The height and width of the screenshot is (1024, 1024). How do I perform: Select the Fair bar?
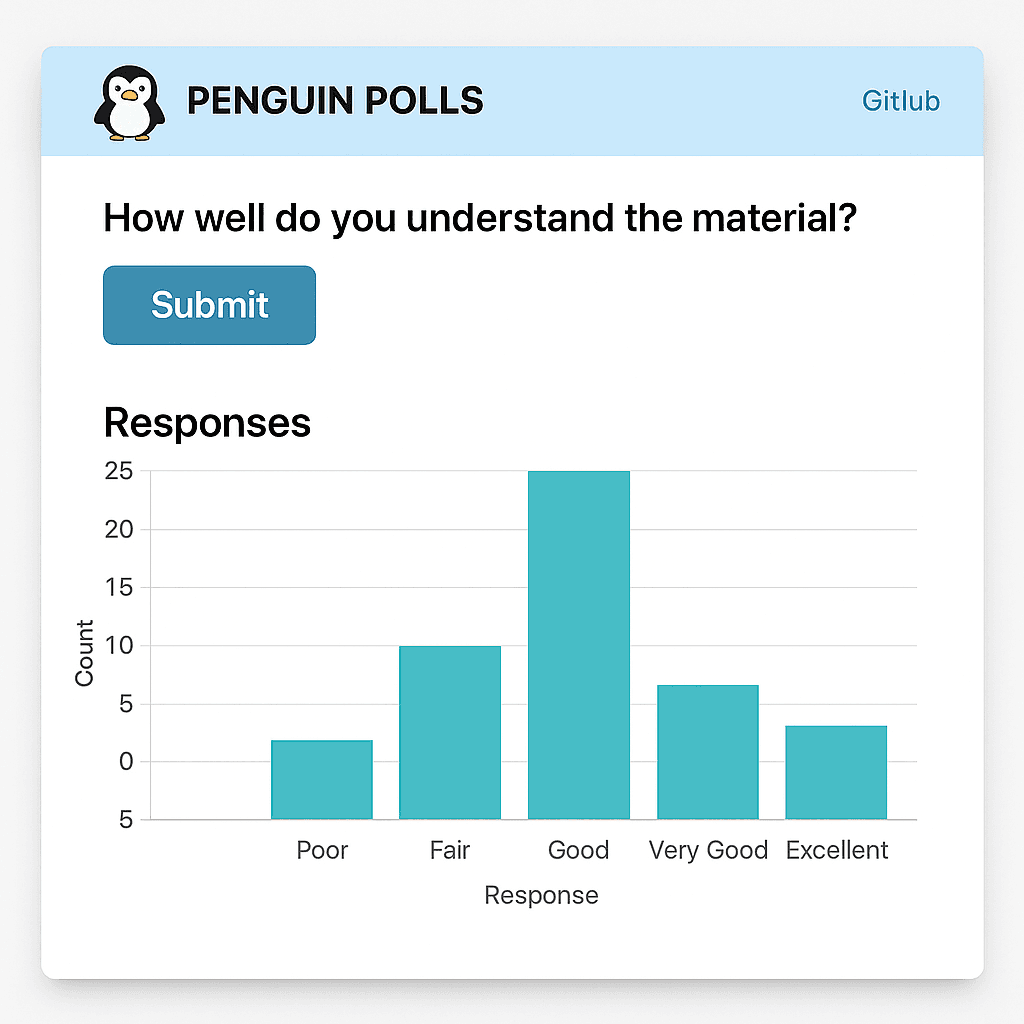pyautogui.click(x=450, y=730)
